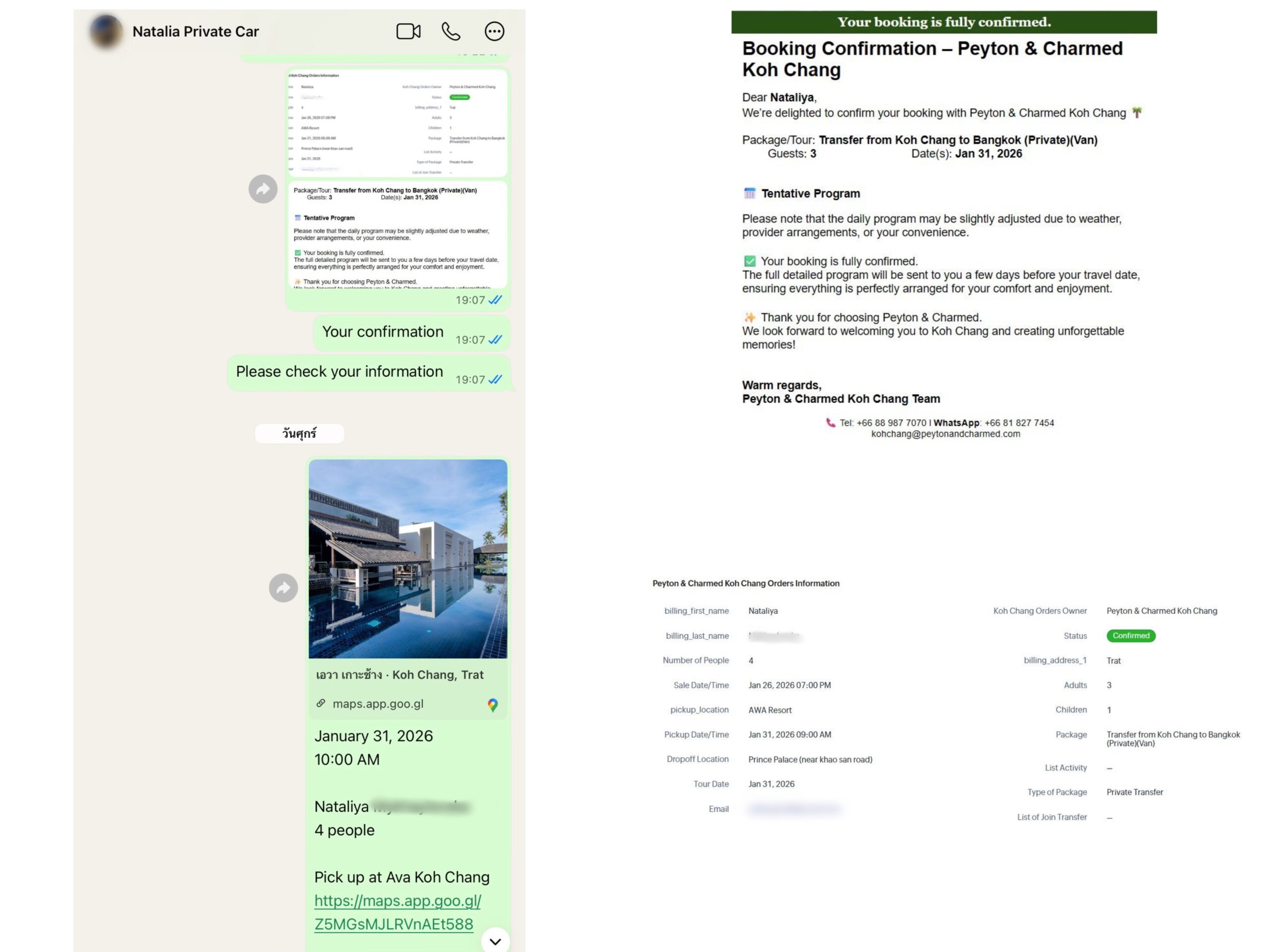Open the maps.app.goo.gl hyperlink in message
This screenshot has height=952, width=1270.
coord(397,912)
